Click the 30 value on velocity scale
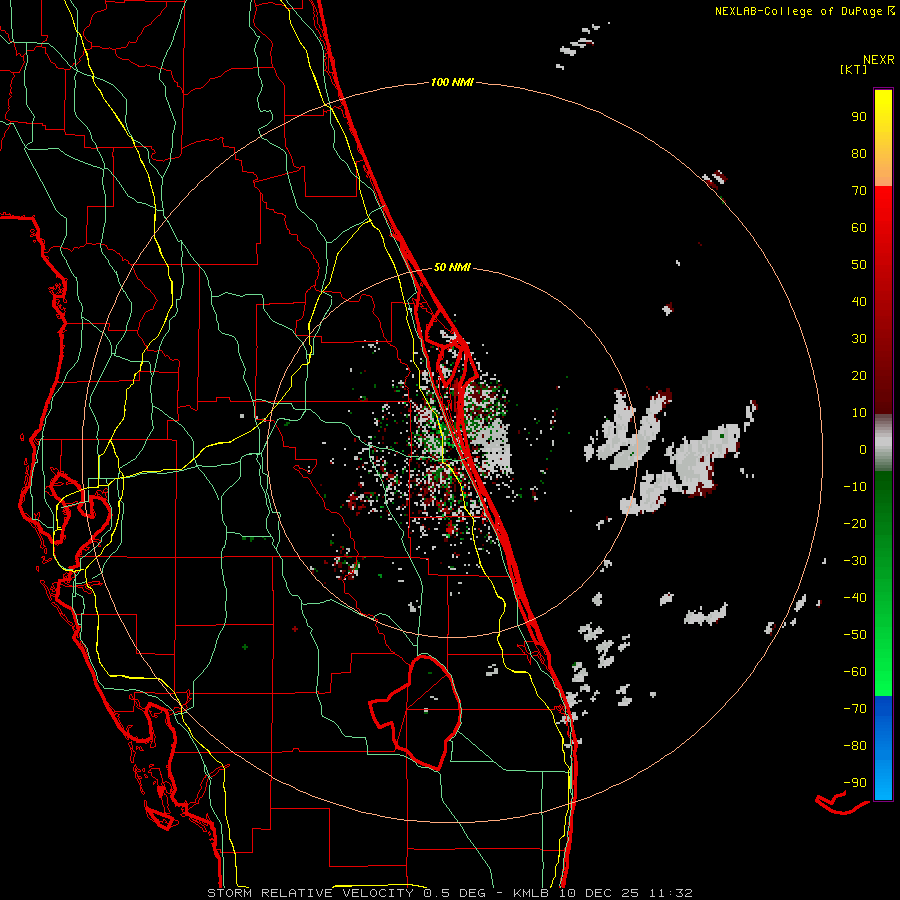Viewport: 900px width, 900px height. tap(859, 339)
